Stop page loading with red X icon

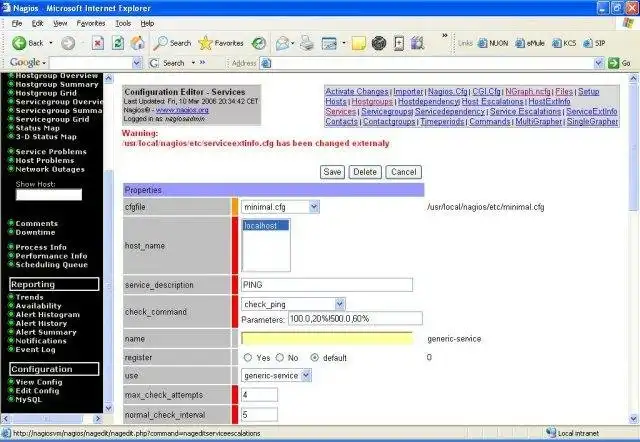pyautogui.click(x=98, y=43)
